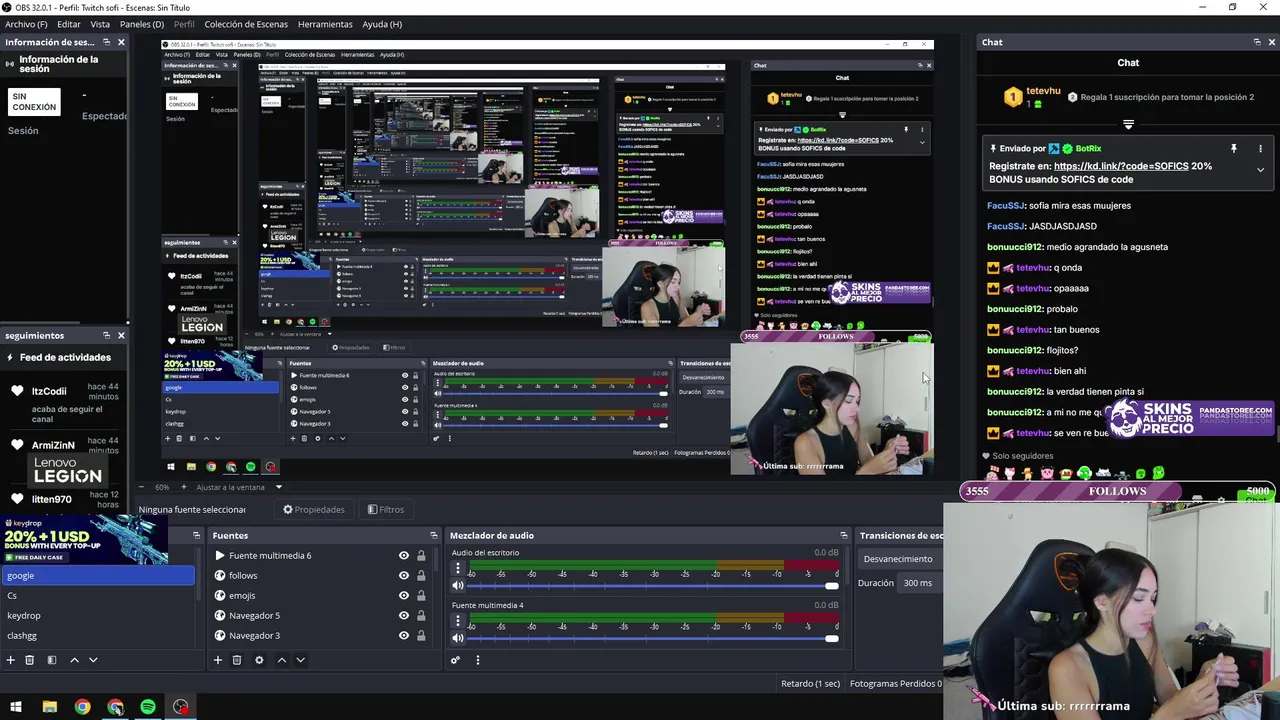Hide the follows source with its eye icon
Image resolution: width=1280 pixels, height=720 pixels.
(404, 576)
